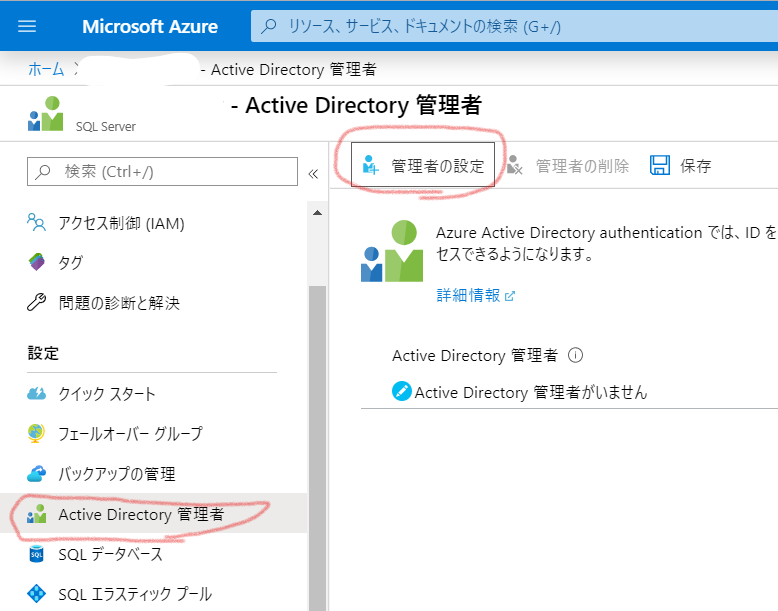Select 'Active Directory 管理者がいません' text

point(531,393)
